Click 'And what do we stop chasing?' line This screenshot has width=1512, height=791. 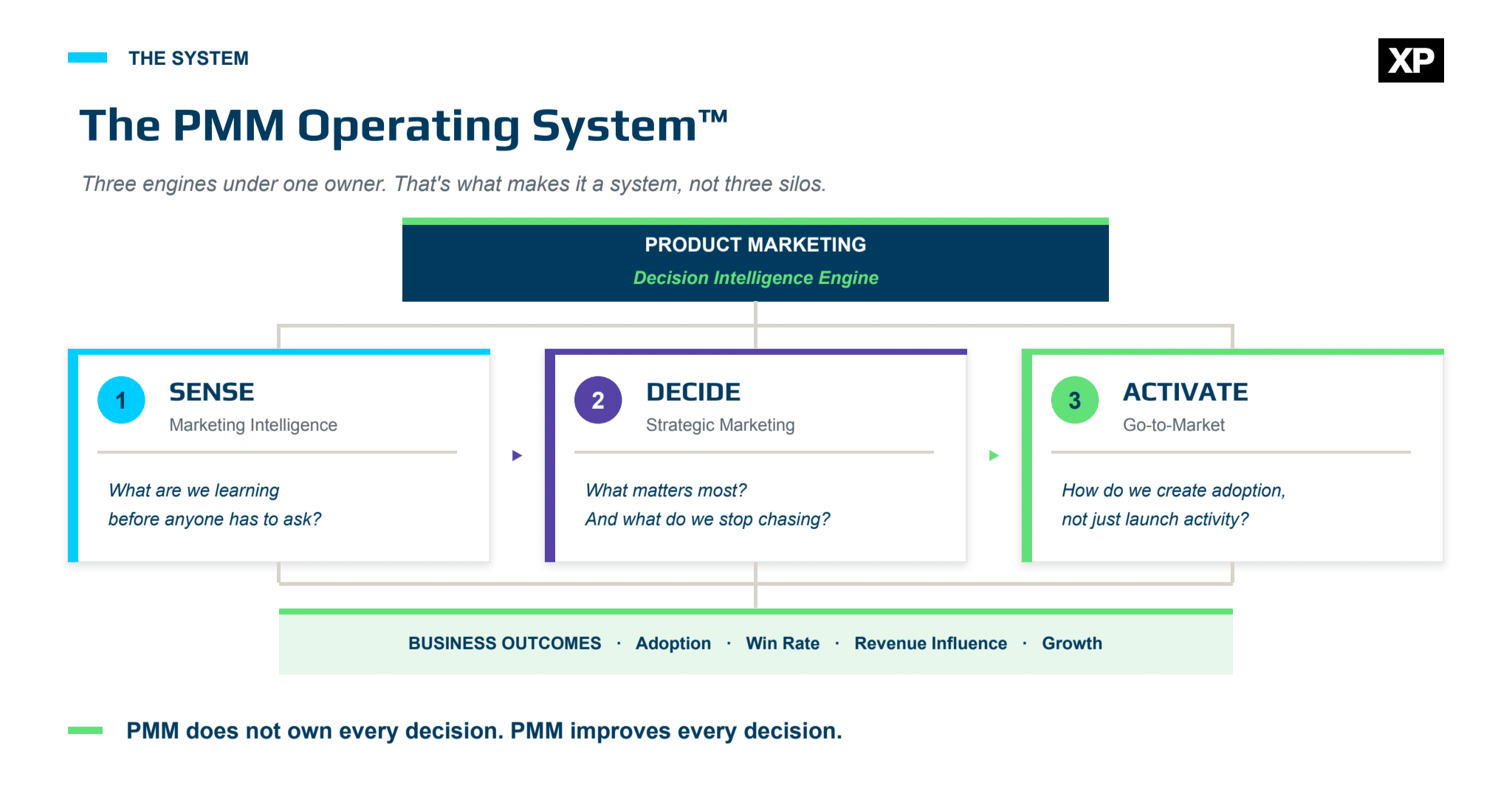coord(707,519)
